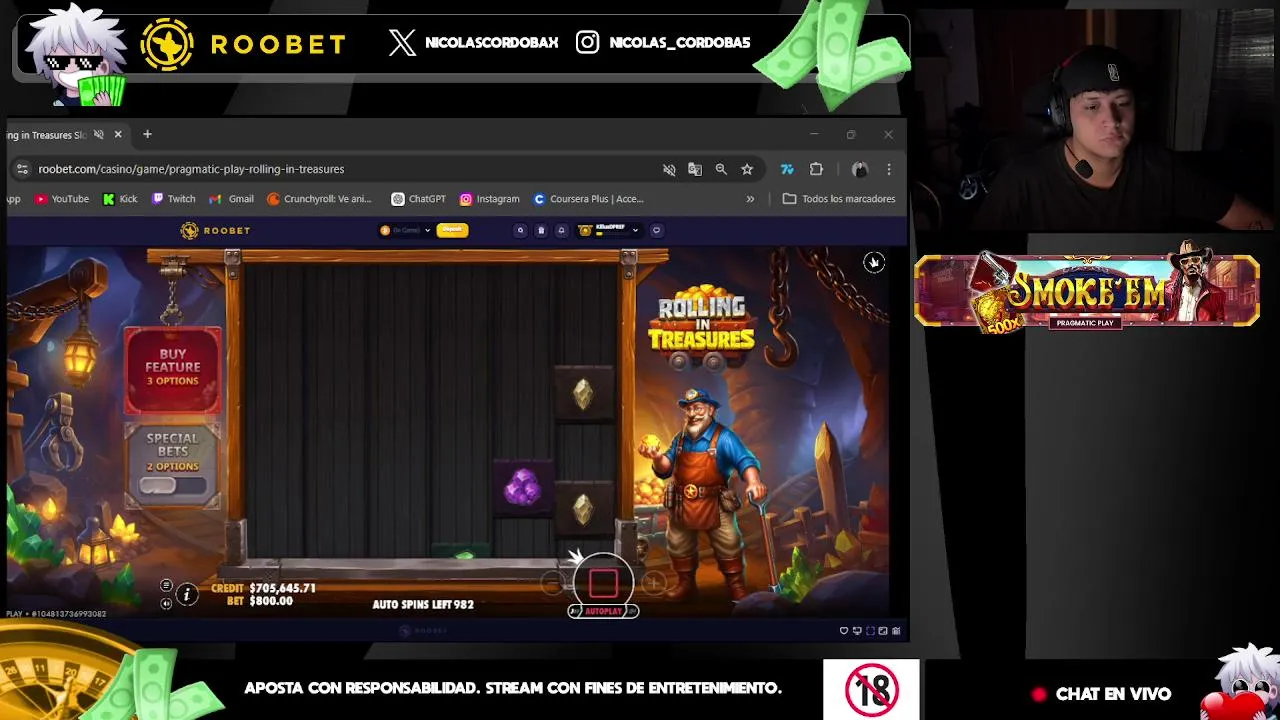This screenshot has width=1280, height=720.
Task: Toggle the slot game sound
Action: click(166, 603)
